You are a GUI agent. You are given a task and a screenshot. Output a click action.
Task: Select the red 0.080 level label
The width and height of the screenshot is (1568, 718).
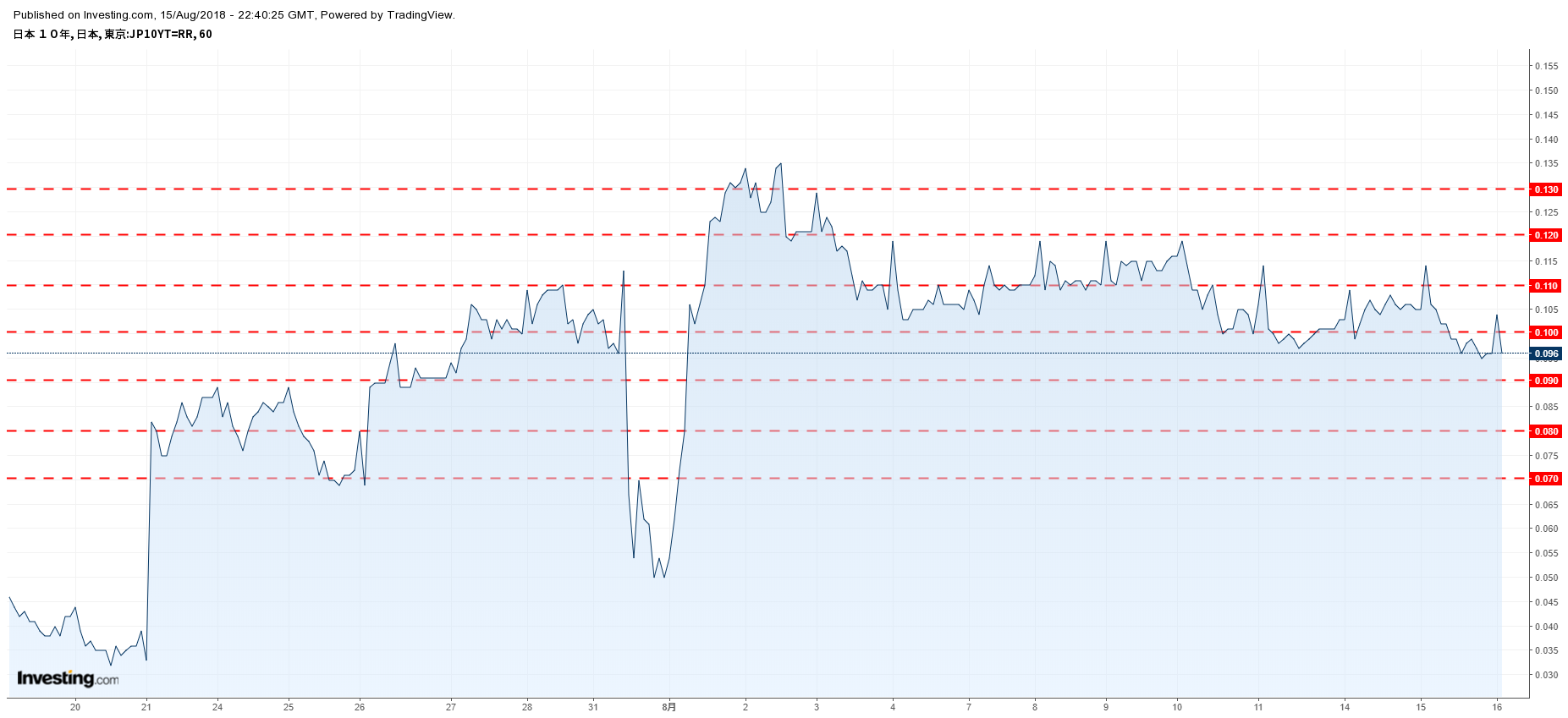point(1546,431)
